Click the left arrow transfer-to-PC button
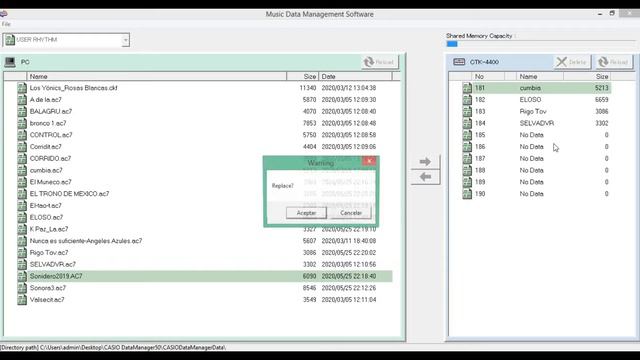The height and width of the screenshot is (360, 640). [425, 177]
